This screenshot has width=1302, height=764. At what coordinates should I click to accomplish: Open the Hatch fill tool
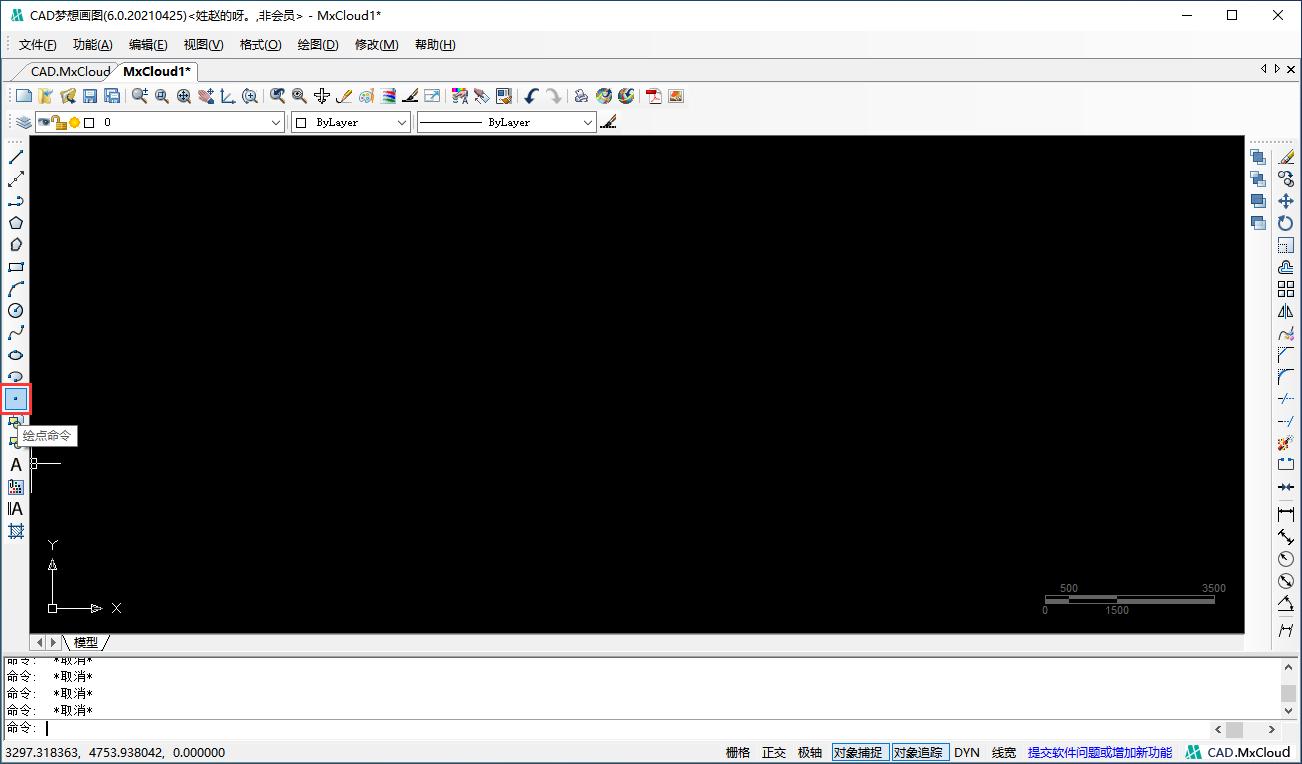16,531
